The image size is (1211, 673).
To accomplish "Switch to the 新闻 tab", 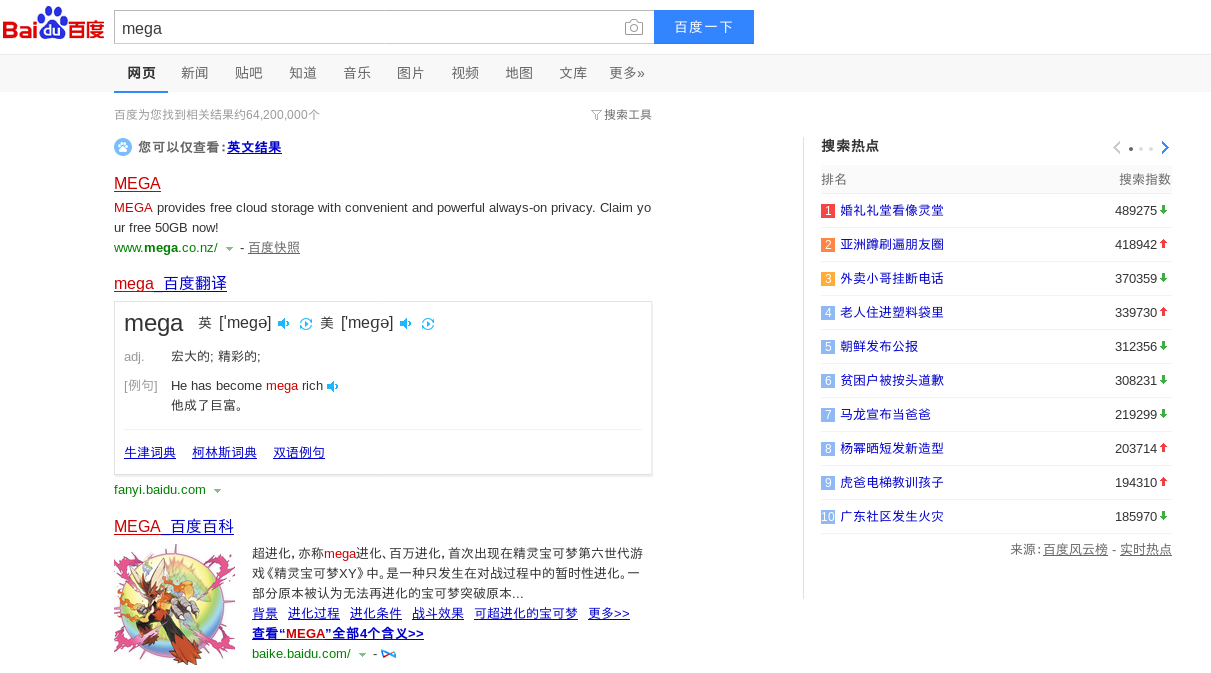I will pyautogui.click(x=195, y=73).
